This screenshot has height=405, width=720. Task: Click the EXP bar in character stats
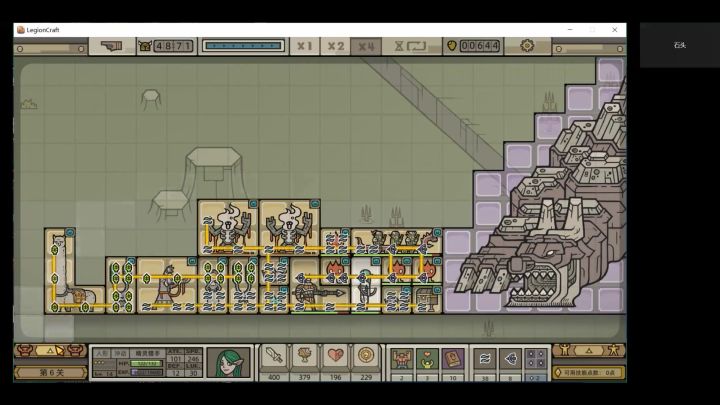(x=146, y=372)
